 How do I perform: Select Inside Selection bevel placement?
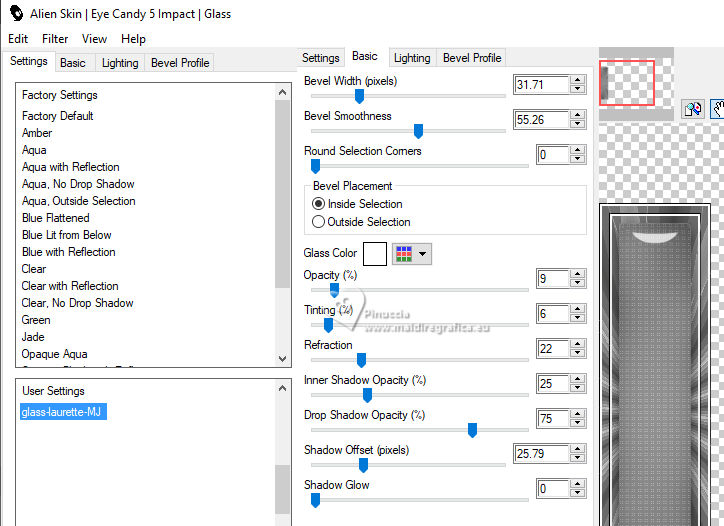tap(357, 204)
